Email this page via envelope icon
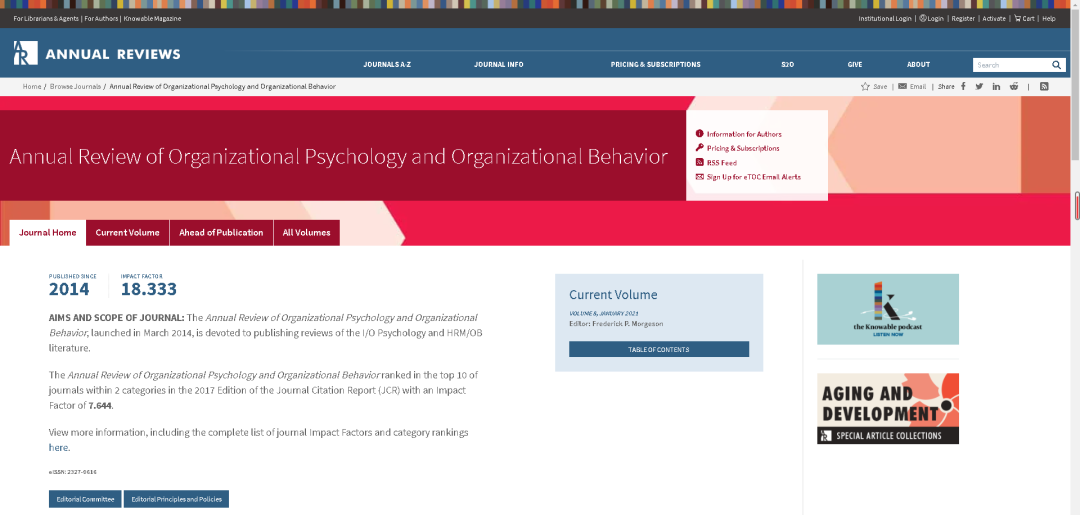This screenshot has height=515, width=1080. tap(902, 87)
